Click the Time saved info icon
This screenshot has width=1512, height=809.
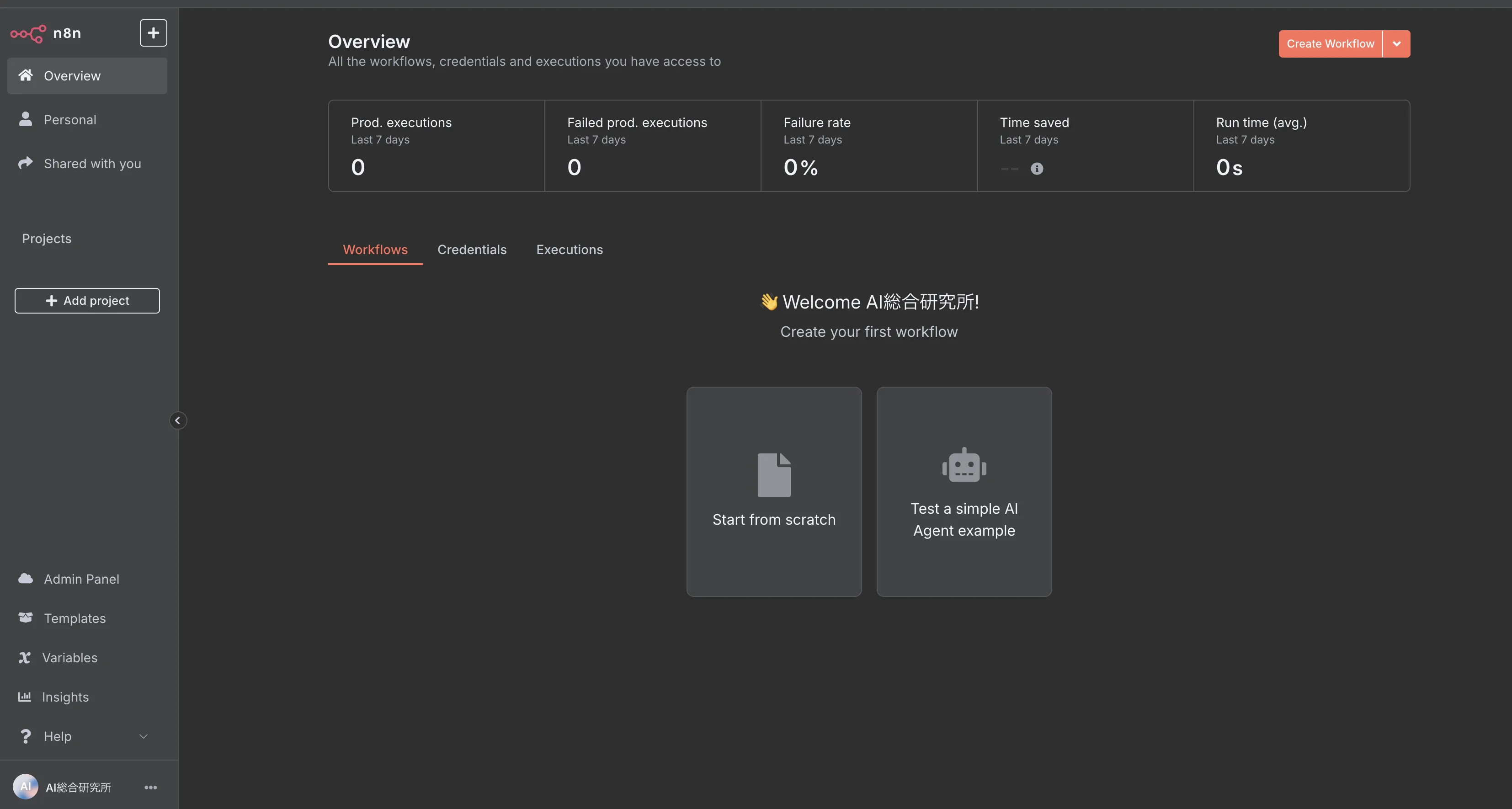[x=1037, y=169]
